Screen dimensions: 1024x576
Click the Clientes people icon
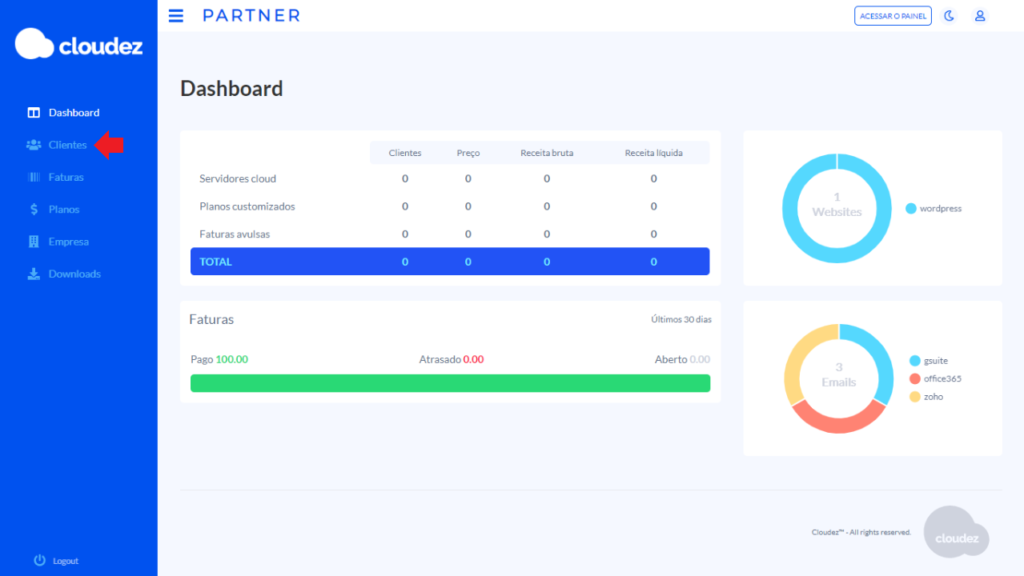(33, 145)
